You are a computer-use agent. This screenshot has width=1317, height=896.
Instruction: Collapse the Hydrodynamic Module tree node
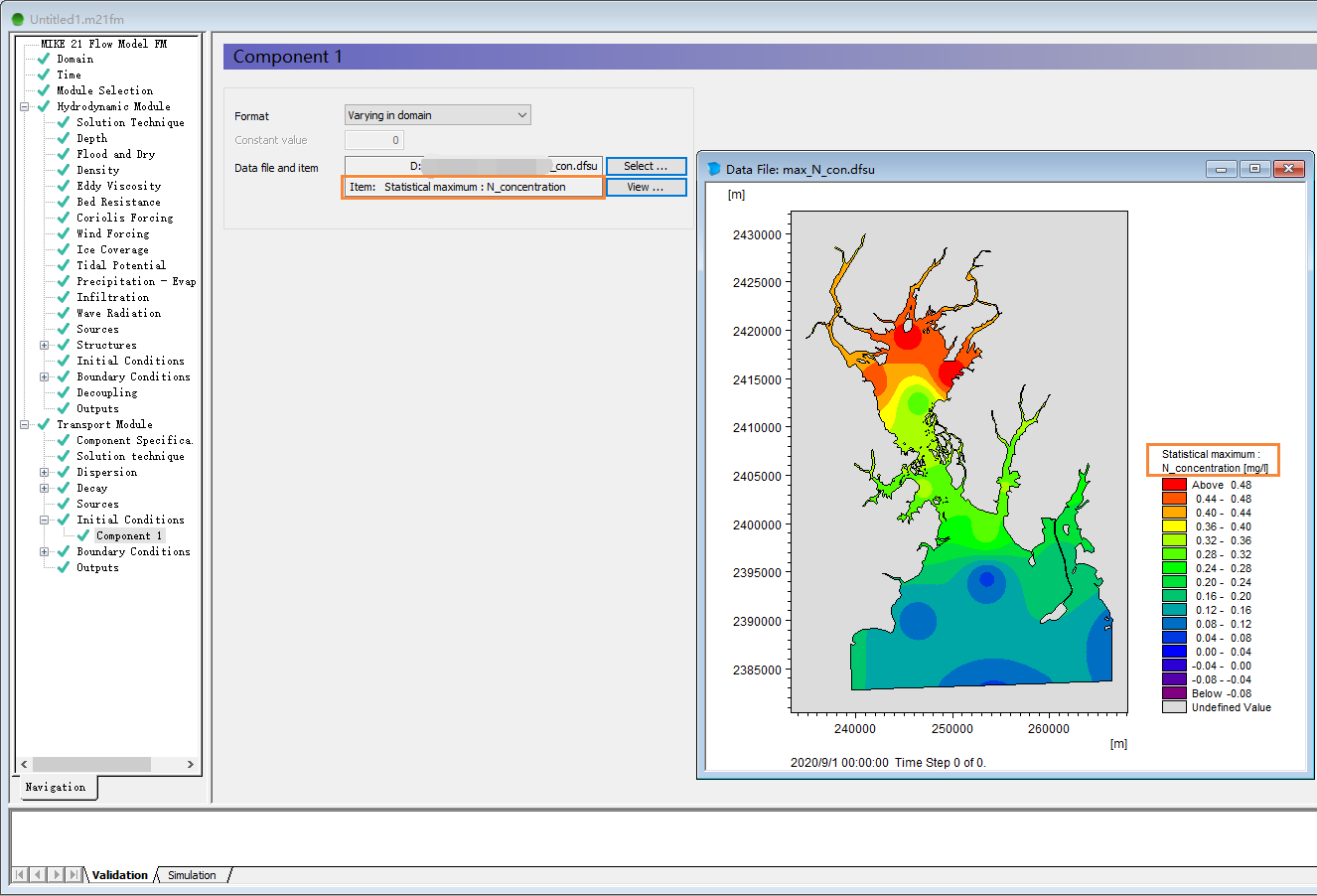pyautogui.click(x=25, y=107)
